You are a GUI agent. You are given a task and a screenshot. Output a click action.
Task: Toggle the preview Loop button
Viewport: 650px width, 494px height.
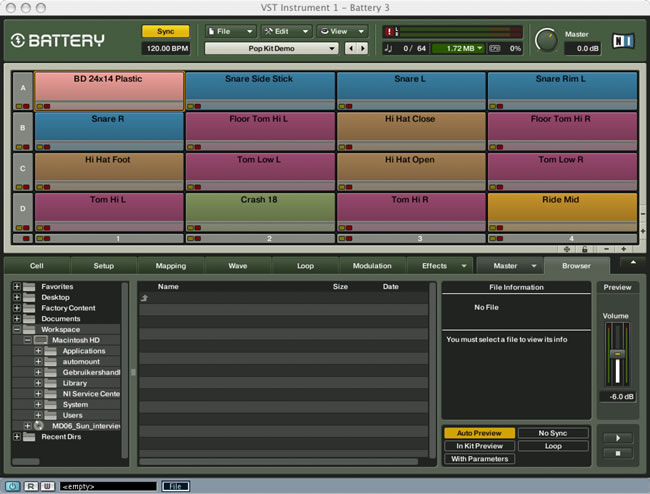[x=553, y=446]
